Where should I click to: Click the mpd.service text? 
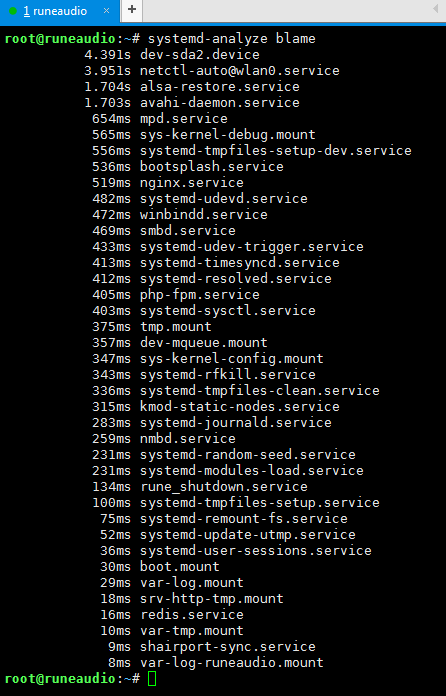[184, 119]
